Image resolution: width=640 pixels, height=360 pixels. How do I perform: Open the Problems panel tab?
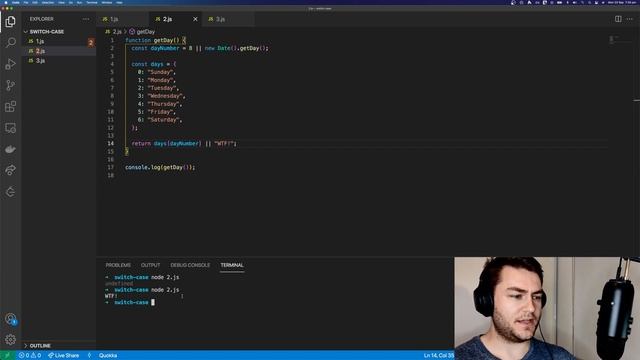click(x=118, y=265)
